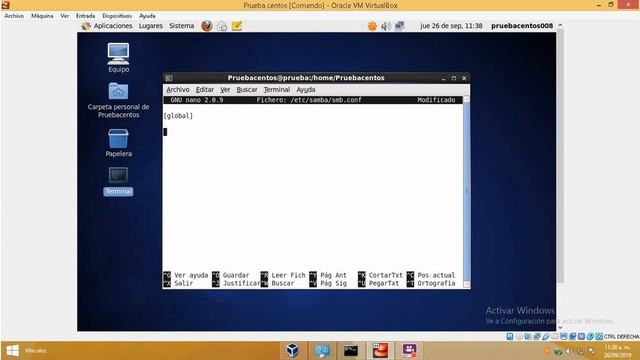The height and width of the screenshot is (360, 640).
Task: Click the pruebacentos008 user menu
Action: coord(522,26)
